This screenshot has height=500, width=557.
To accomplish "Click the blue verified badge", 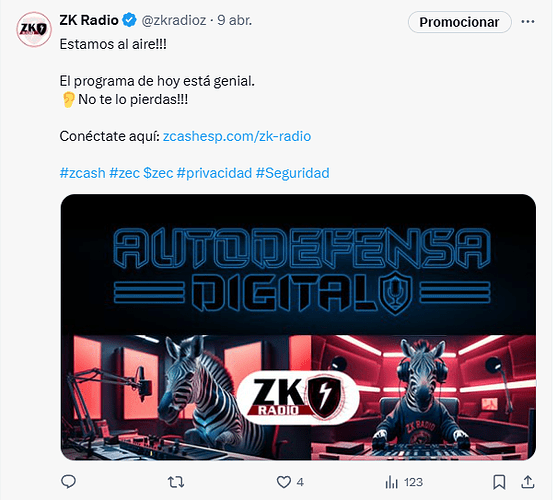I will click(129, 20).
